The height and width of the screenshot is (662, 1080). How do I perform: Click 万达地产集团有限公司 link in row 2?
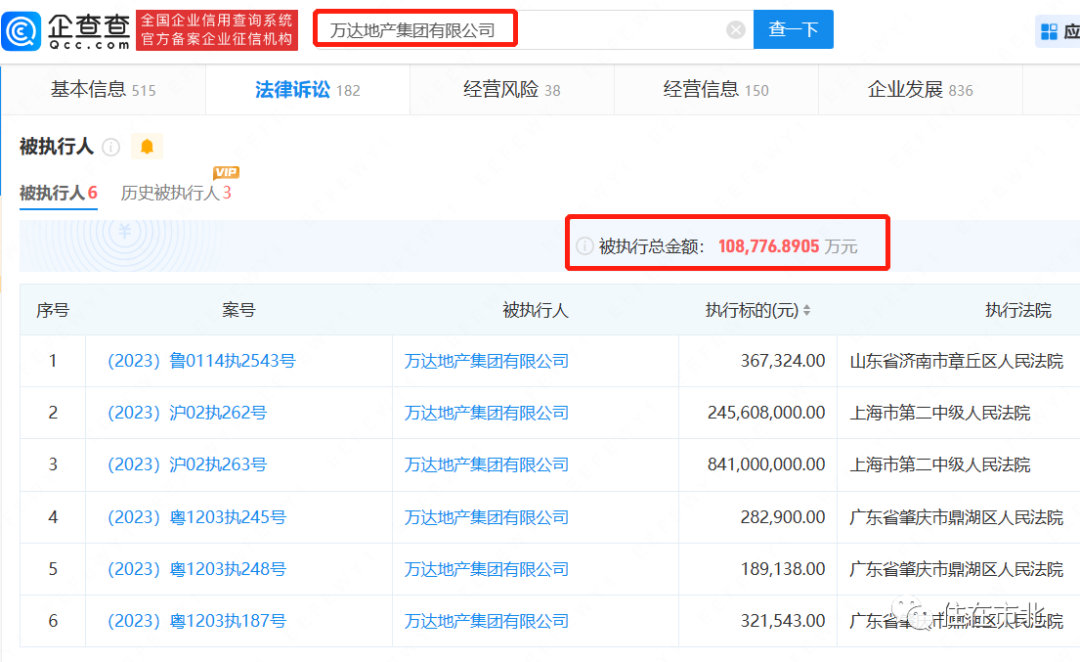point(486,413)
